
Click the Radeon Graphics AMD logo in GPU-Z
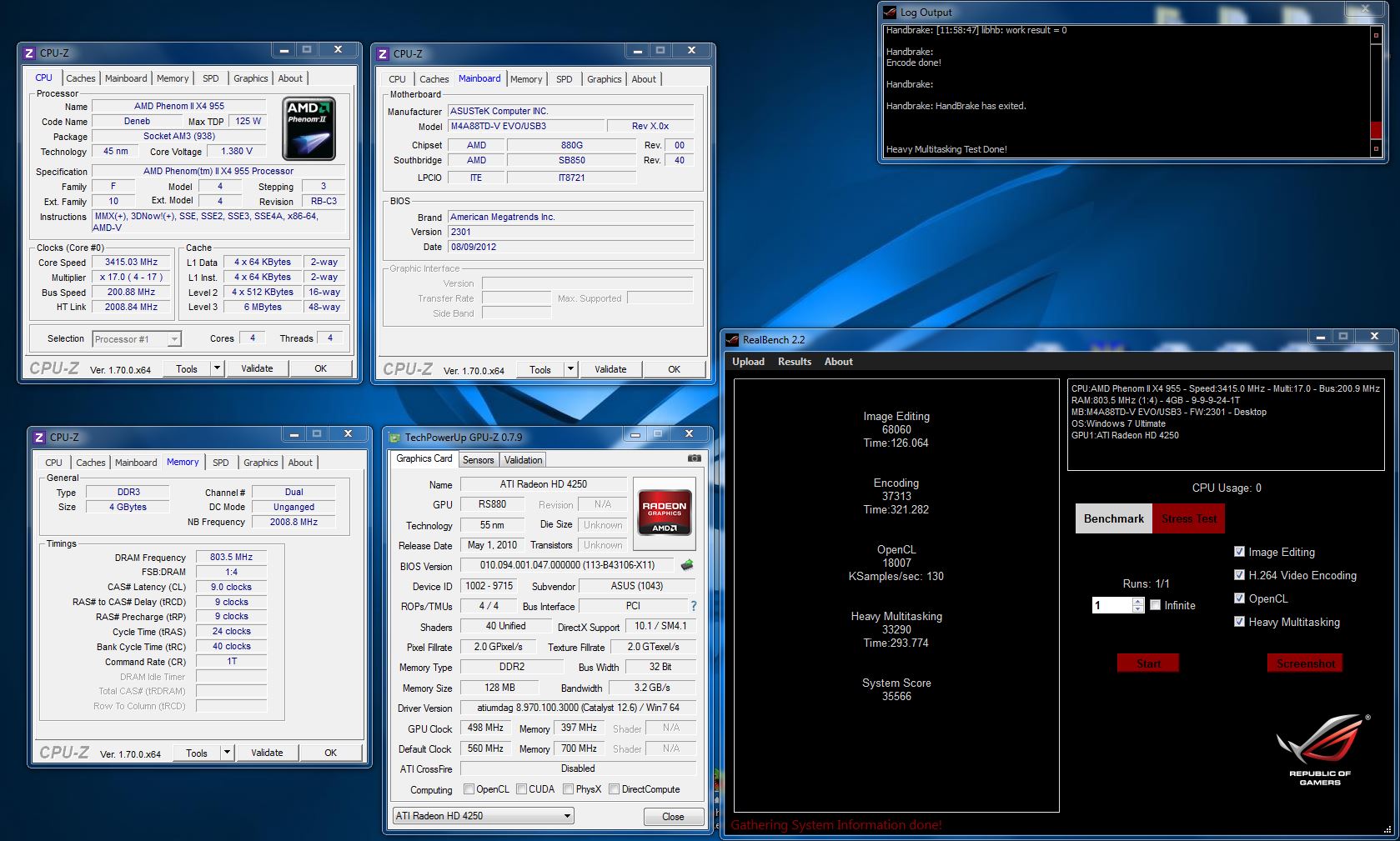pos(664,513)
